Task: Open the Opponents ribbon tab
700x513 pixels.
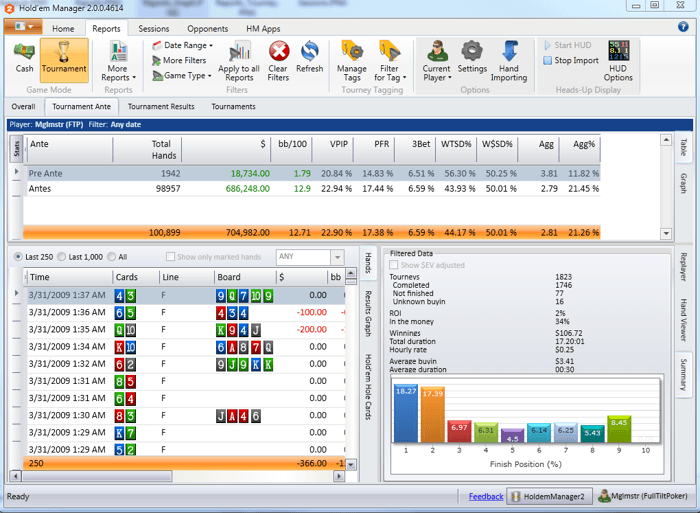Action: pos(208,29)
